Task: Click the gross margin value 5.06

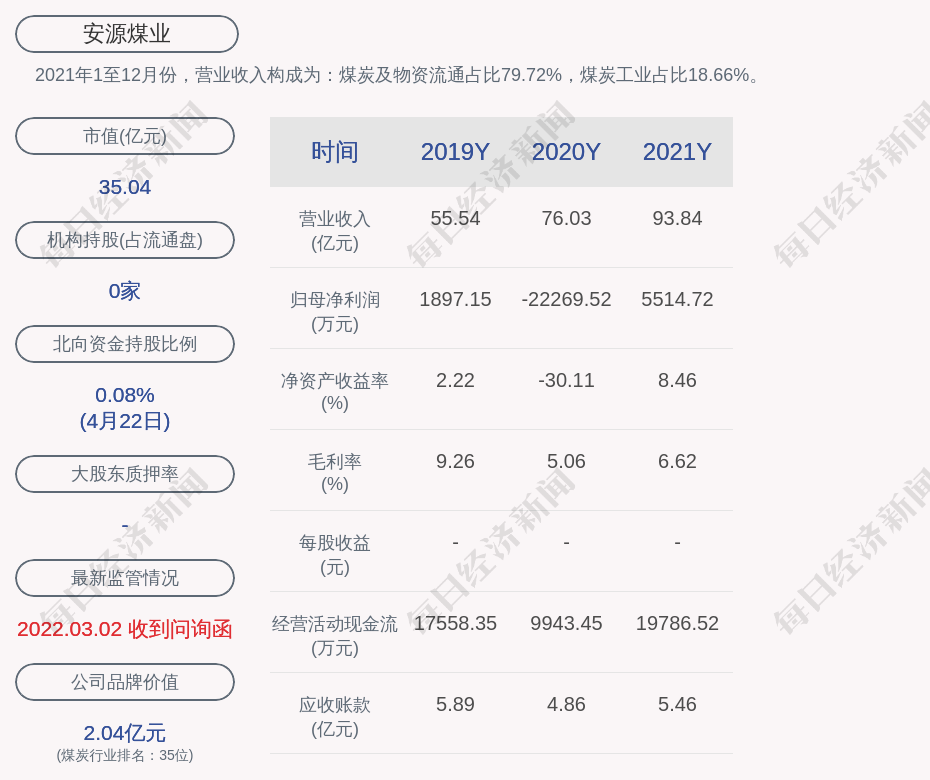Action: click(566, 461)
